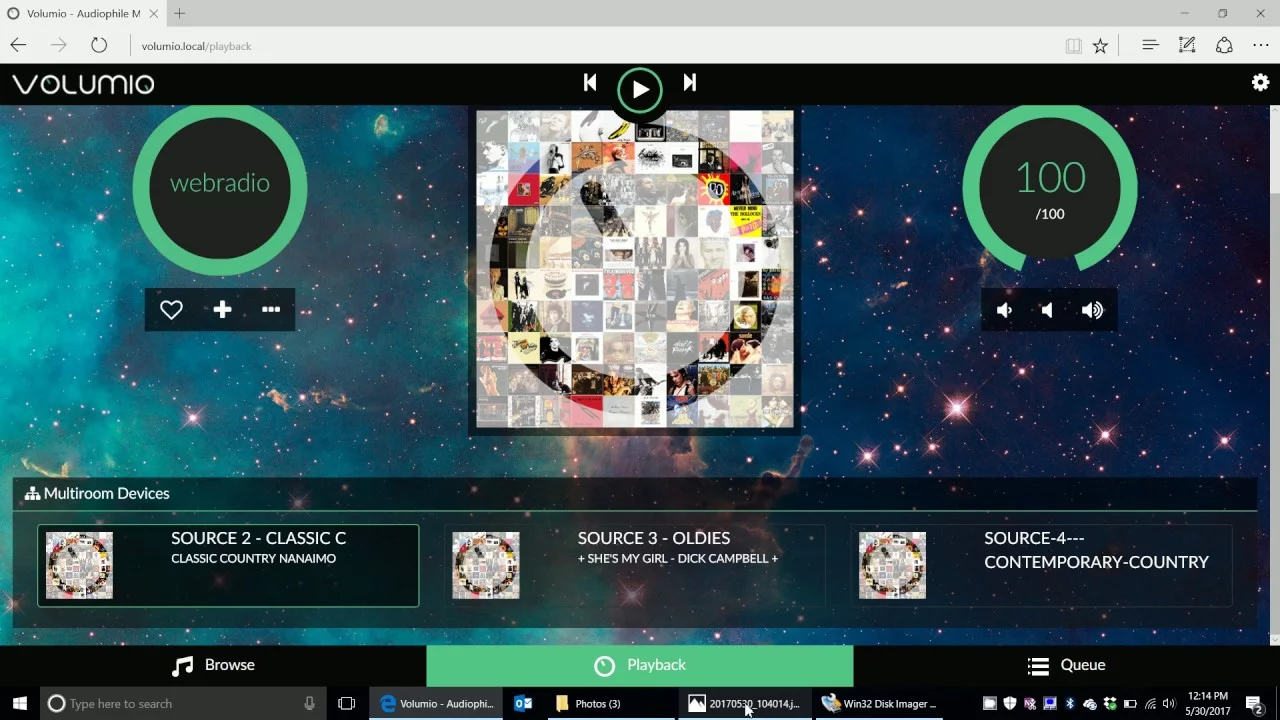Select the Volumio - Audiophile browser tab

pos(83,14)
